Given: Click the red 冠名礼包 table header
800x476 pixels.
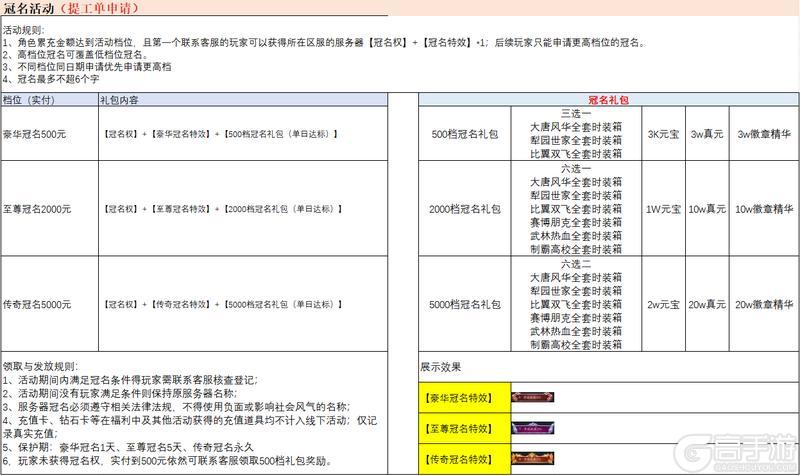Looking at the screenshot, I should (608, 100).
